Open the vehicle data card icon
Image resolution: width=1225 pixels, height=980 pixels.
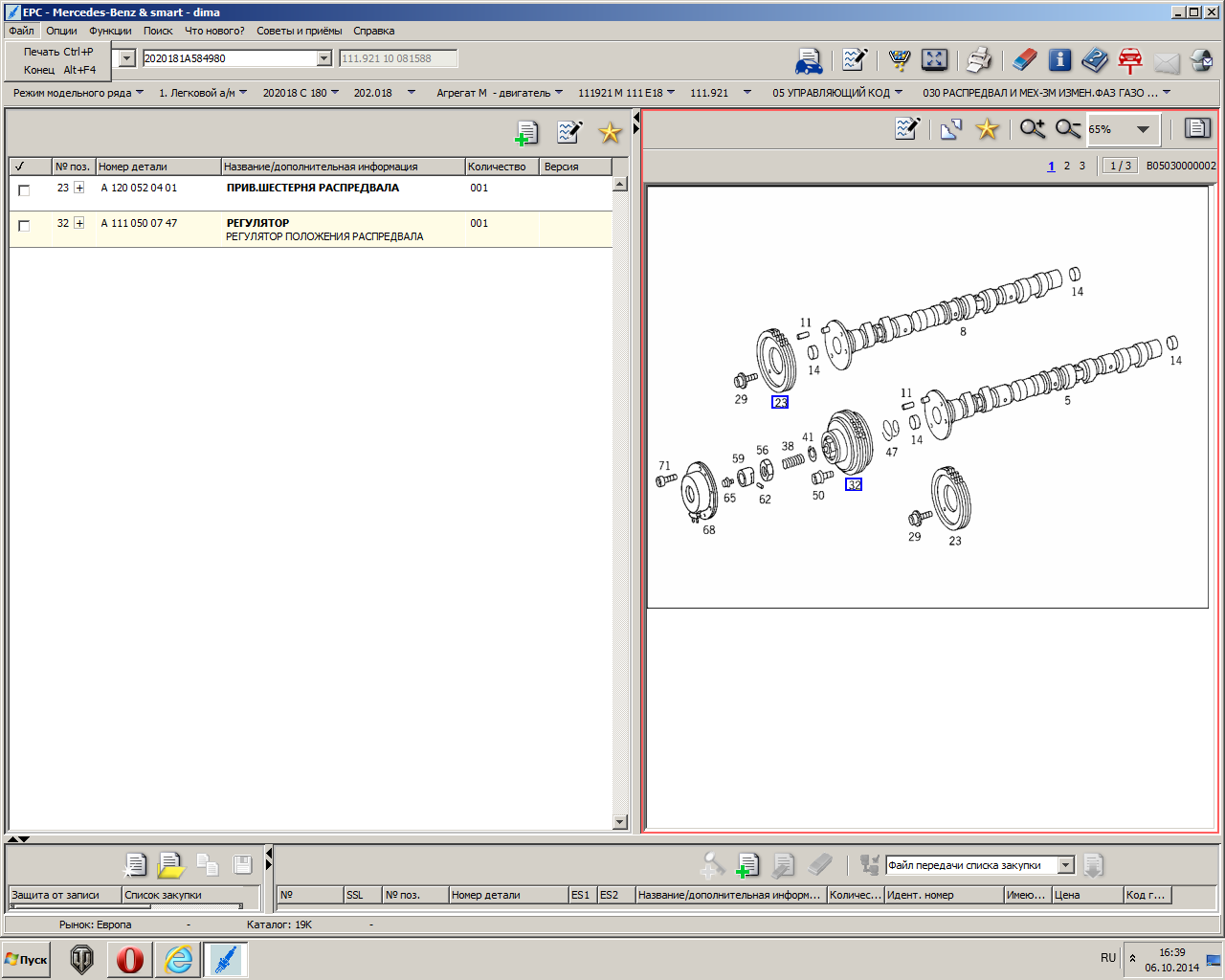(x=809, y=60)
